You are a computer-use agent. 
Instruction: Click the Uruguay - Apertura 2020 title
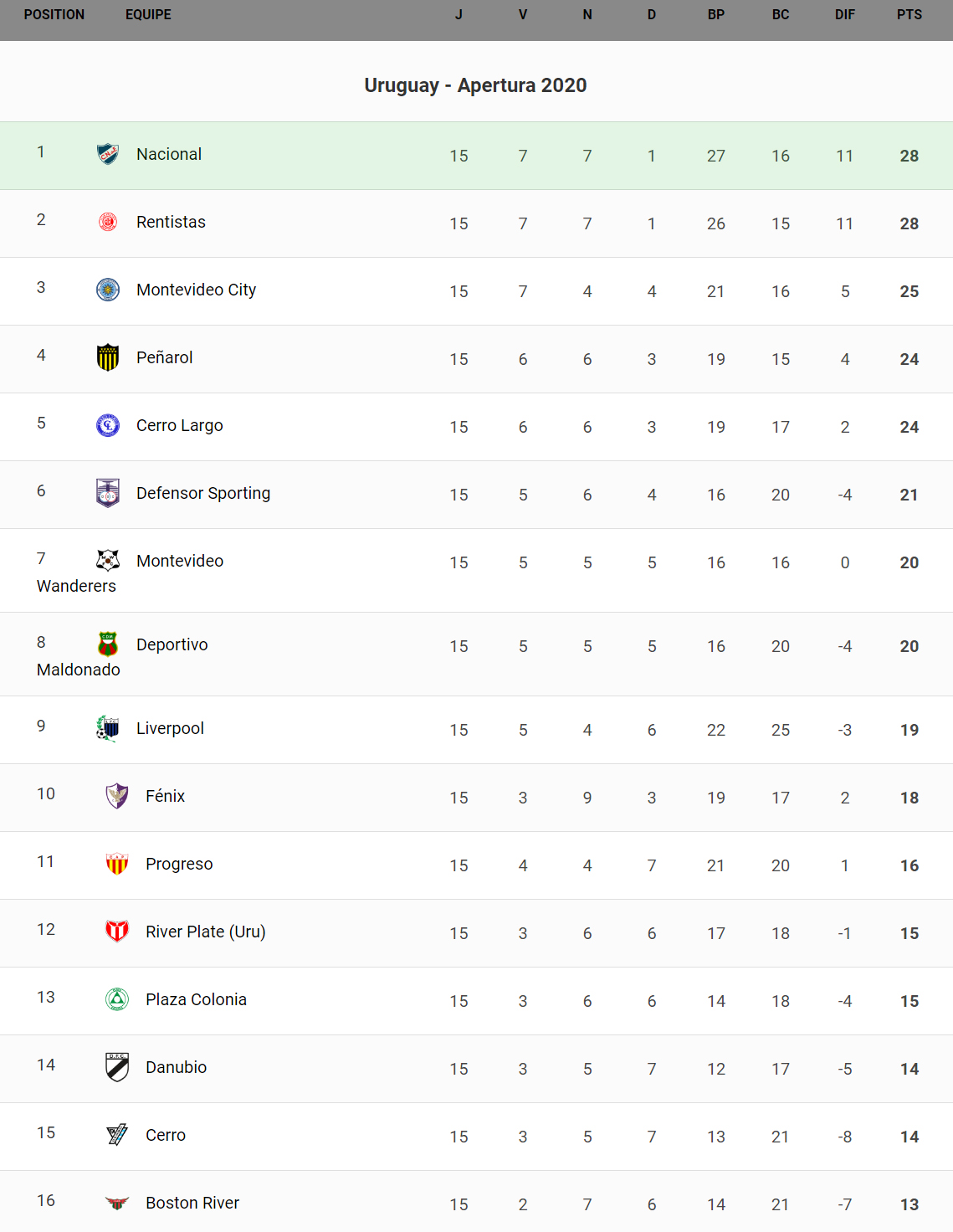(x=475, y=85)
